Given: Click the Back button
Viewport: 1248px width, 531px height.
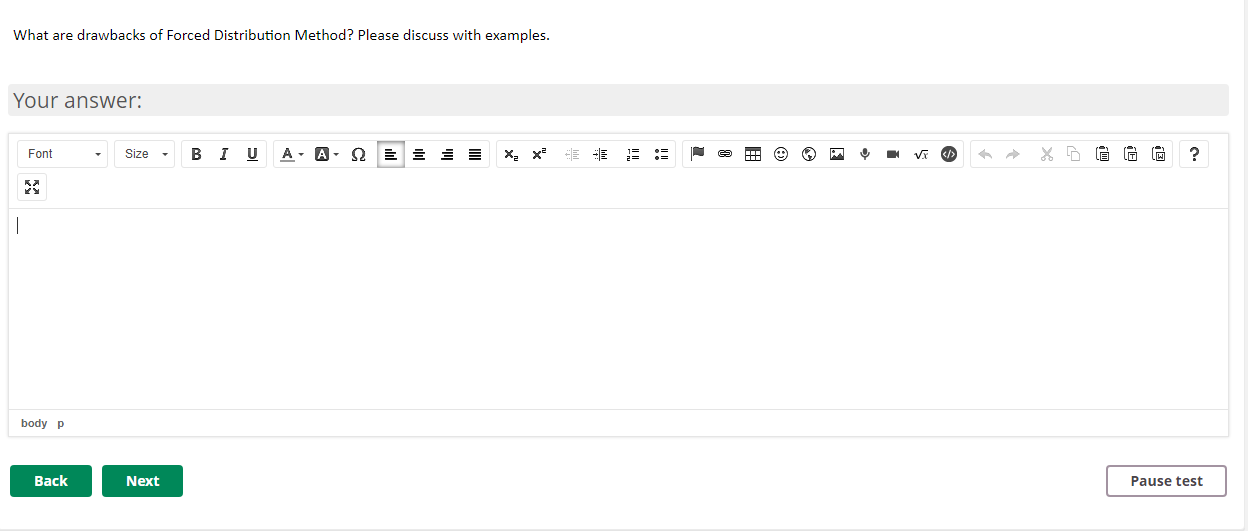Looking at the screenshot, I should [x=51, y=481].
